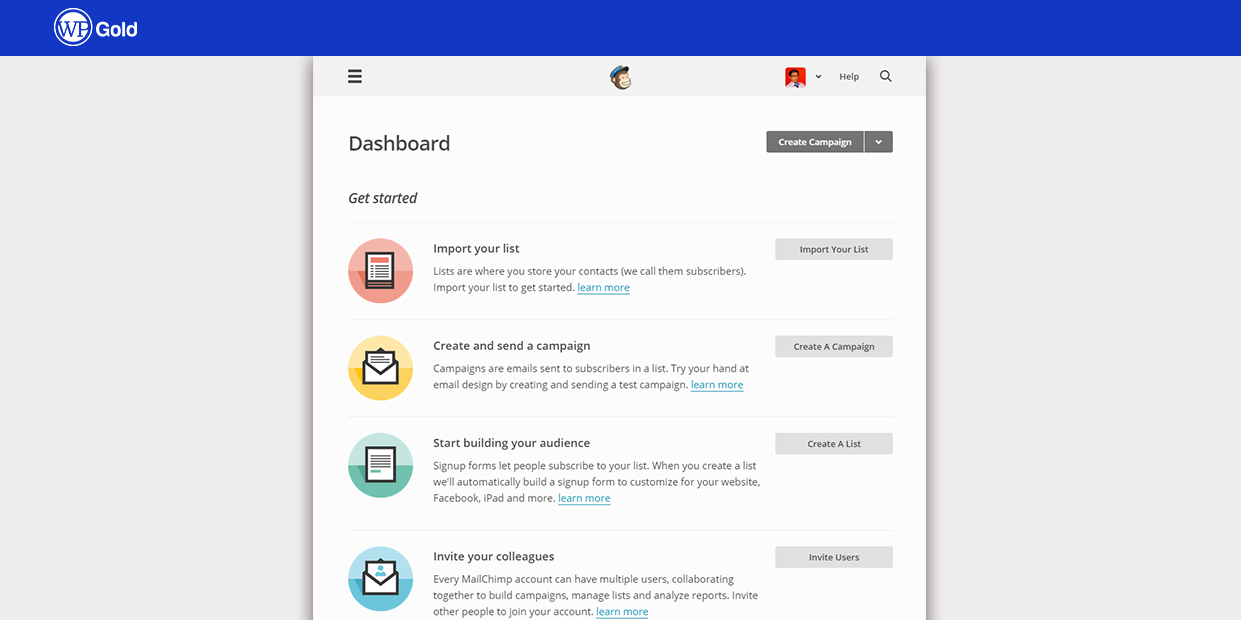Click the red Import your list icon
Image resolution: width=1241 pixels, height=620 pixels.
pos(380,270)
